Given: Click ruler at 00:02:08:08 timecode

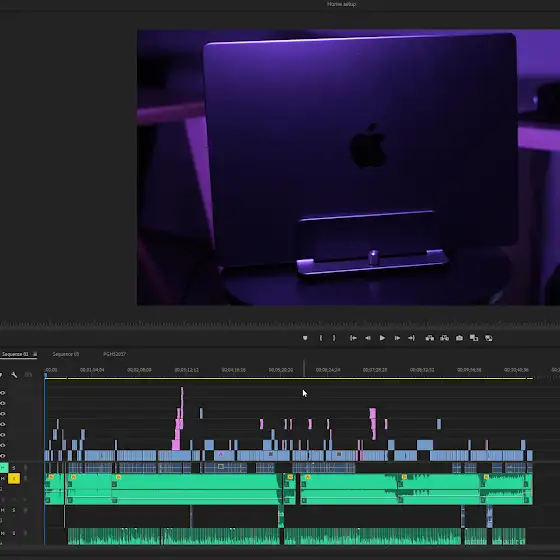Looking at the screenshot, I should [x=139, y=370].
